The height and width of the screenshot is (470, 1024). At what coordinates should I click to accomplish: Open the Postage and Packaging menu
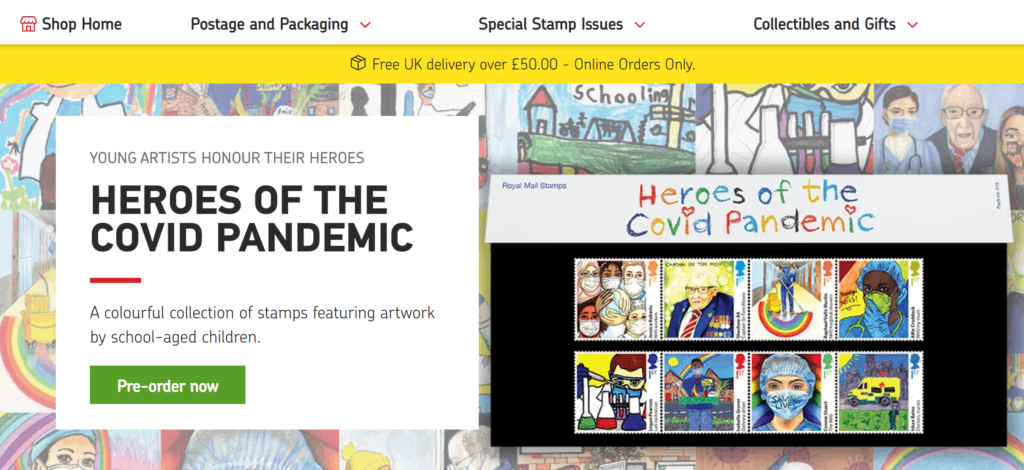[x=270, y=24]
